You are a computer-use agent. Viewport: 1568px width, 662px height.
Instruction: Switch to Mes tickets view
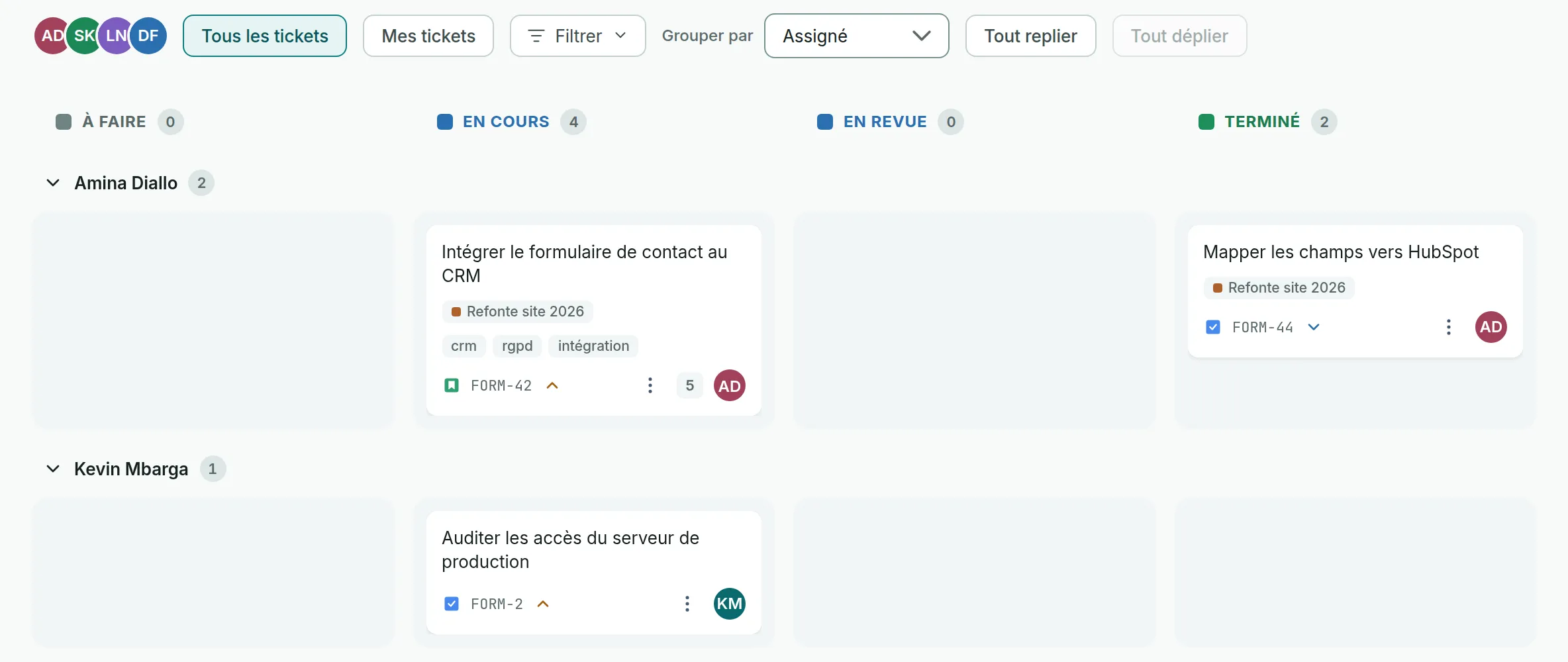click(x=428, y=36)
